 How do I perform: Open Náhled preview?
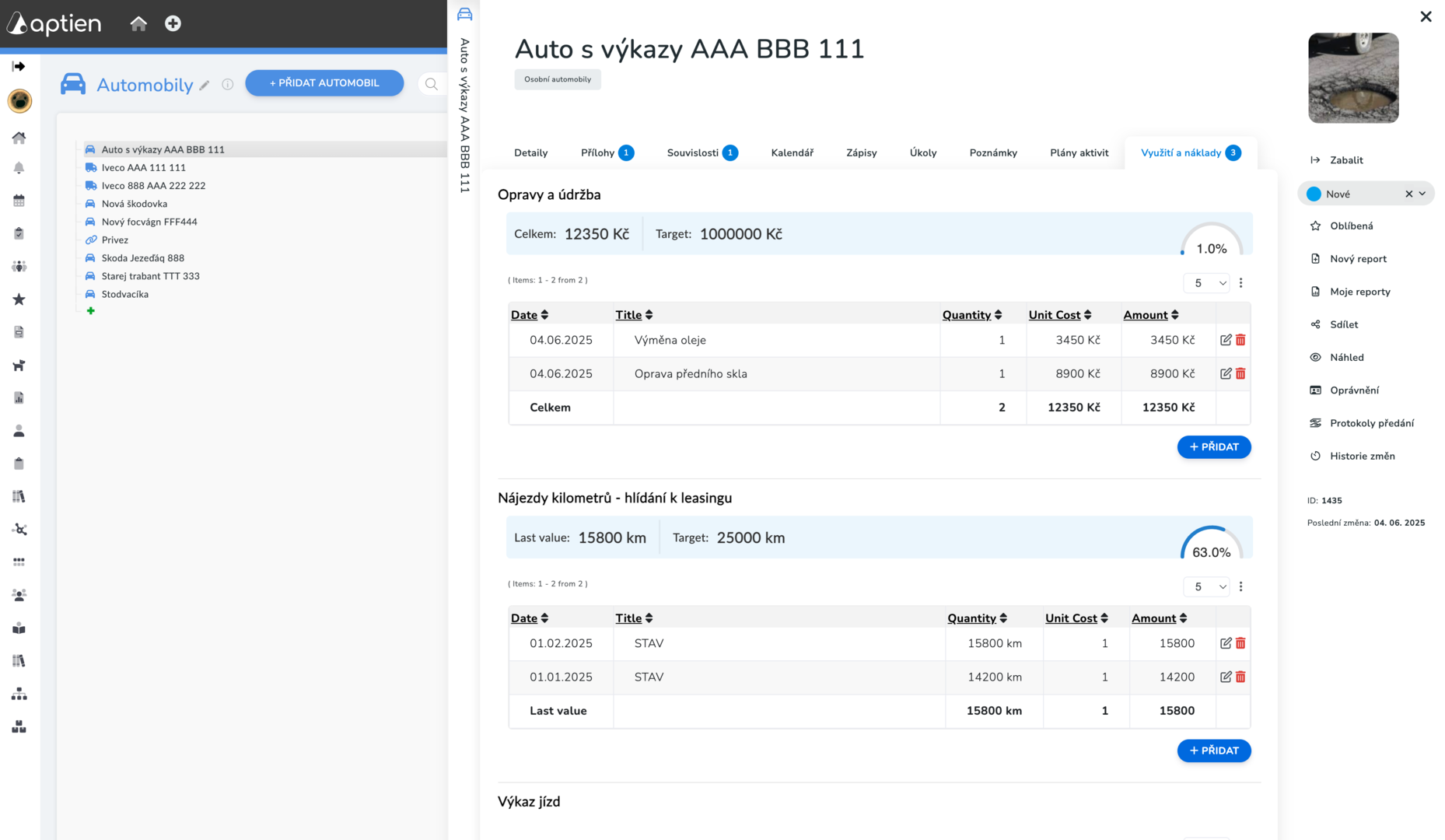point(1338,358)
